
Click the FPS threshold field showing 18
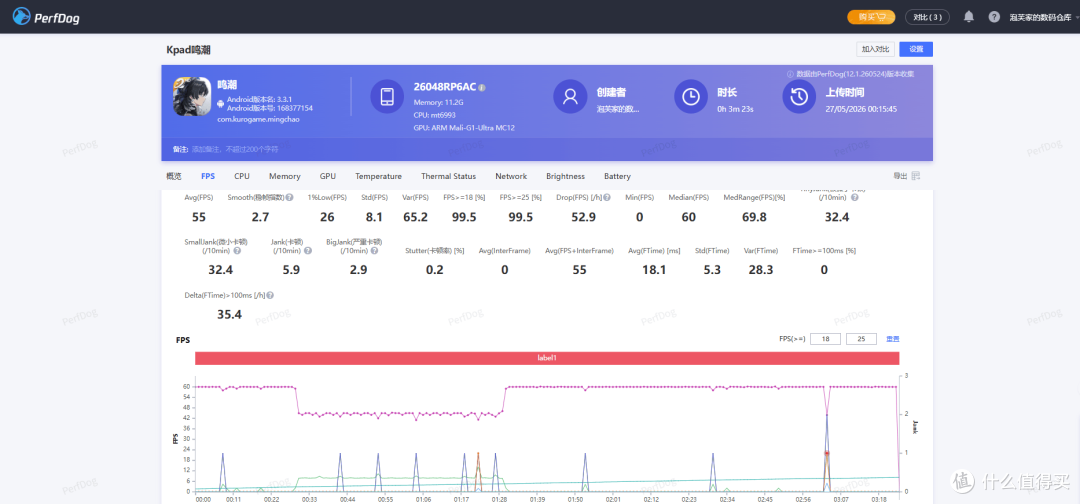coord(824,339)
